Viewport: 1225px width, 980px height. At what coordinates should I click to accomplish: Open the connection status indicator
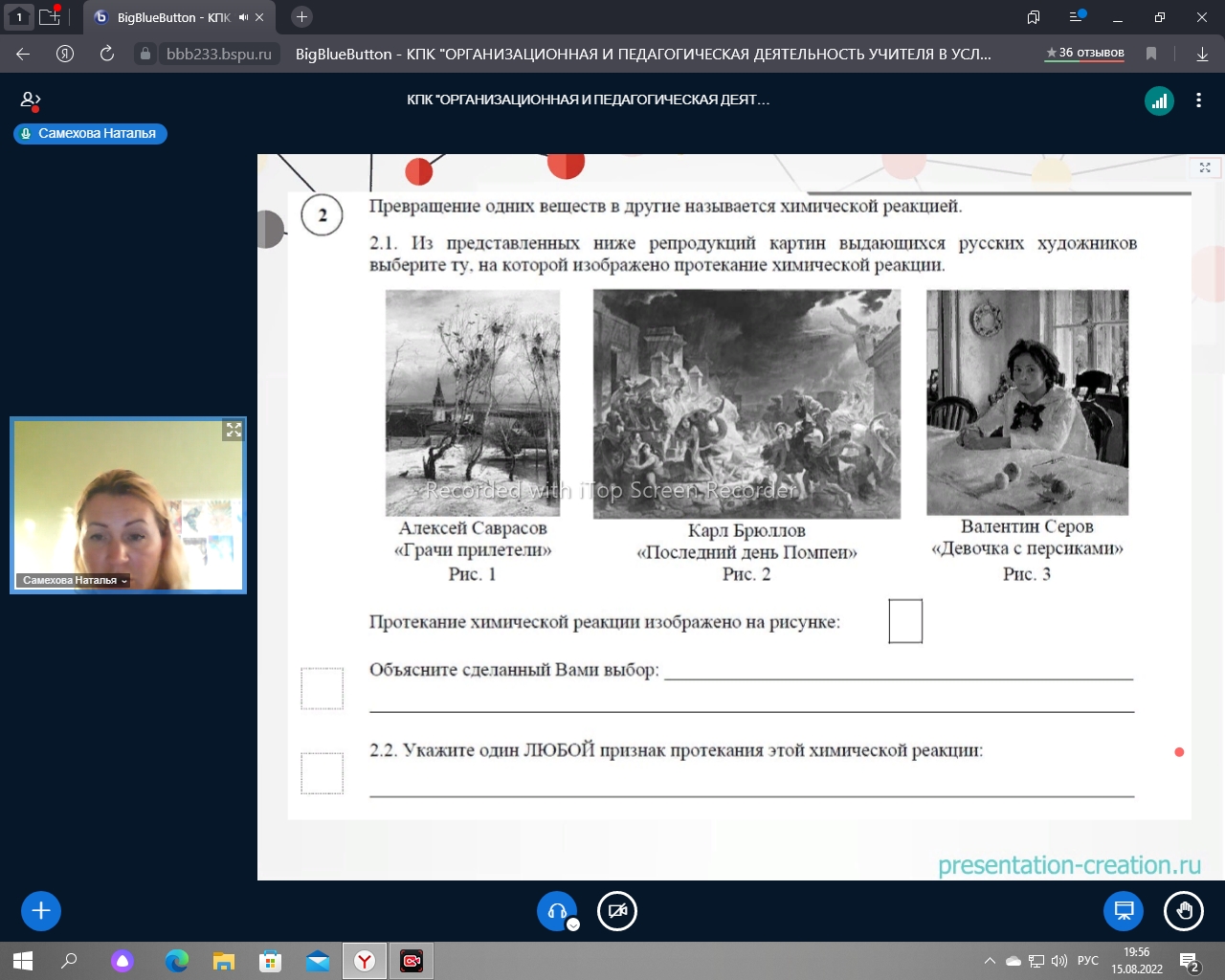tap(1159, 100)
